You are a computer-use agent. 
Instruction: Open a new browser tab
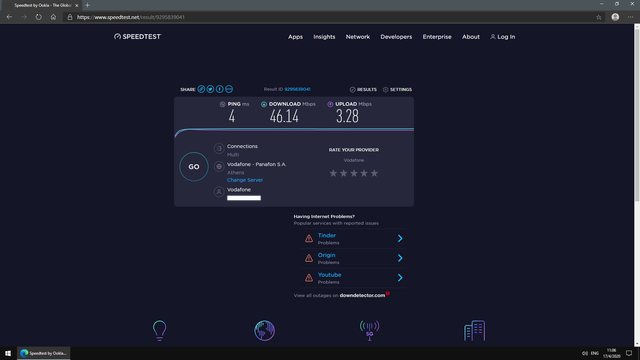point(87,5)
